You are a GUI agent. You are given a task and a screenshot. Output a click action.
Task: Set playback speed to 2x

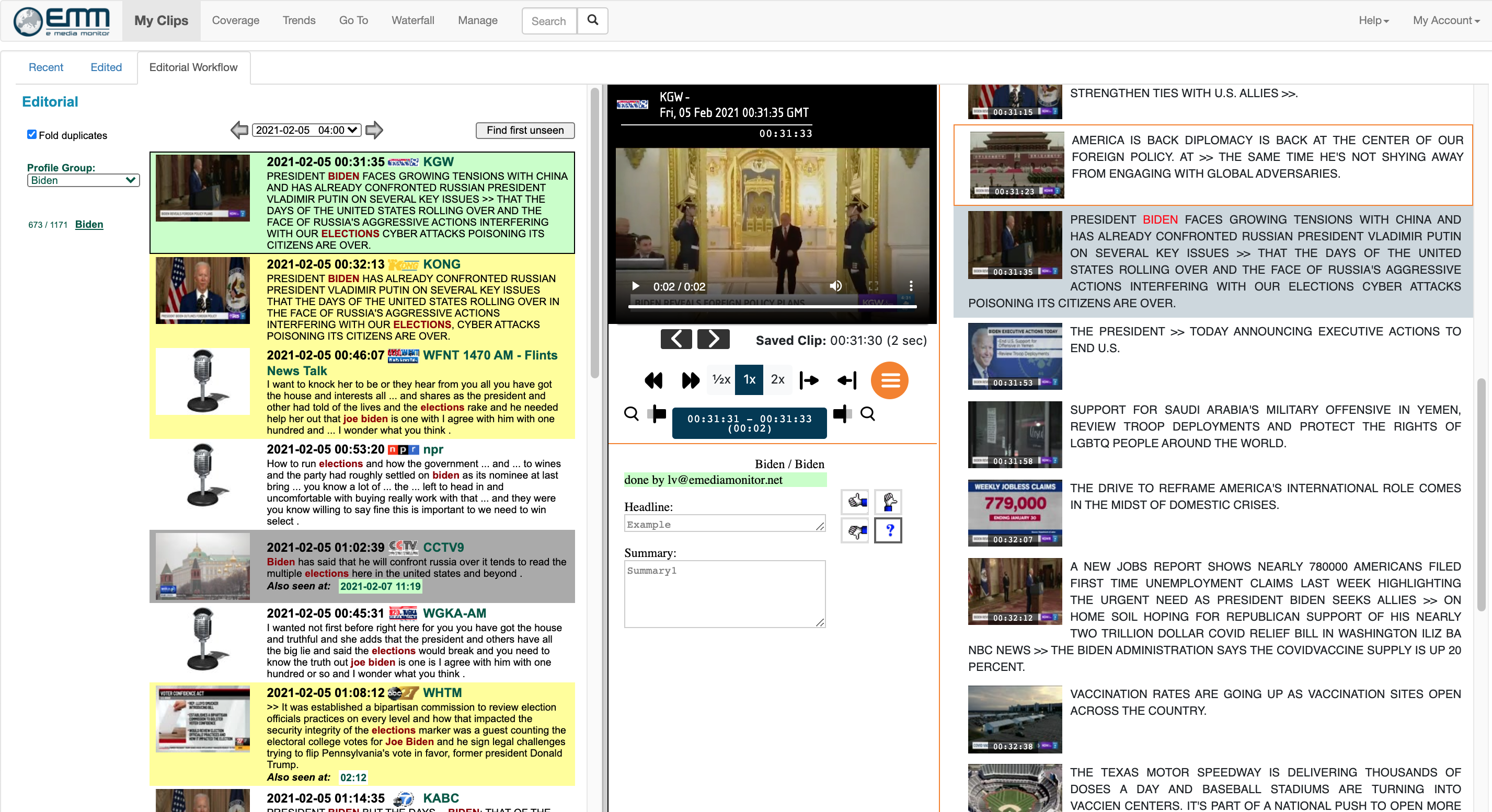[x=777, y=380]
